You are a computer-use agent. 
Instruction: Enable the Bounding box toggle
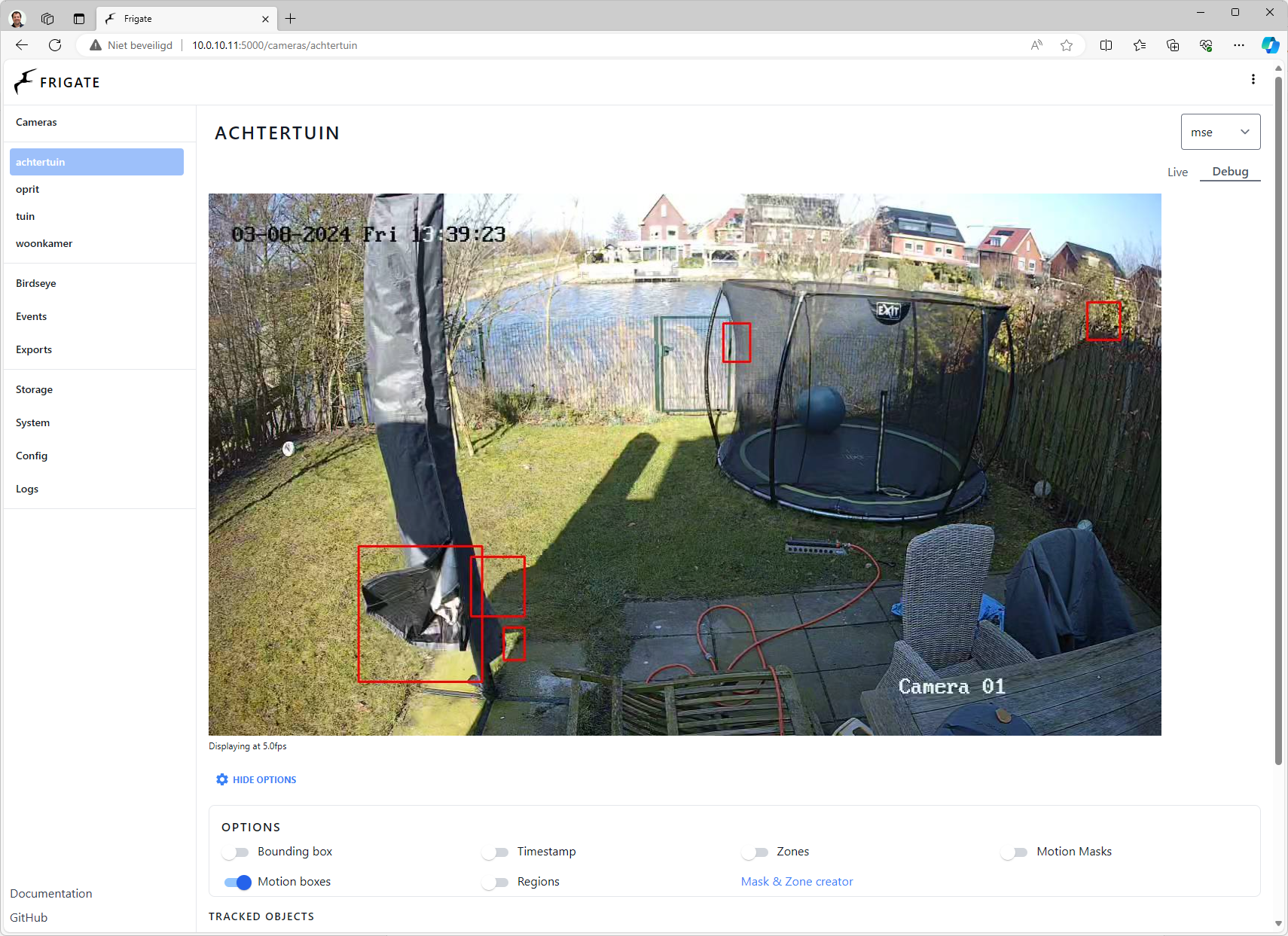pyautogui.click(x=236, y=852)
